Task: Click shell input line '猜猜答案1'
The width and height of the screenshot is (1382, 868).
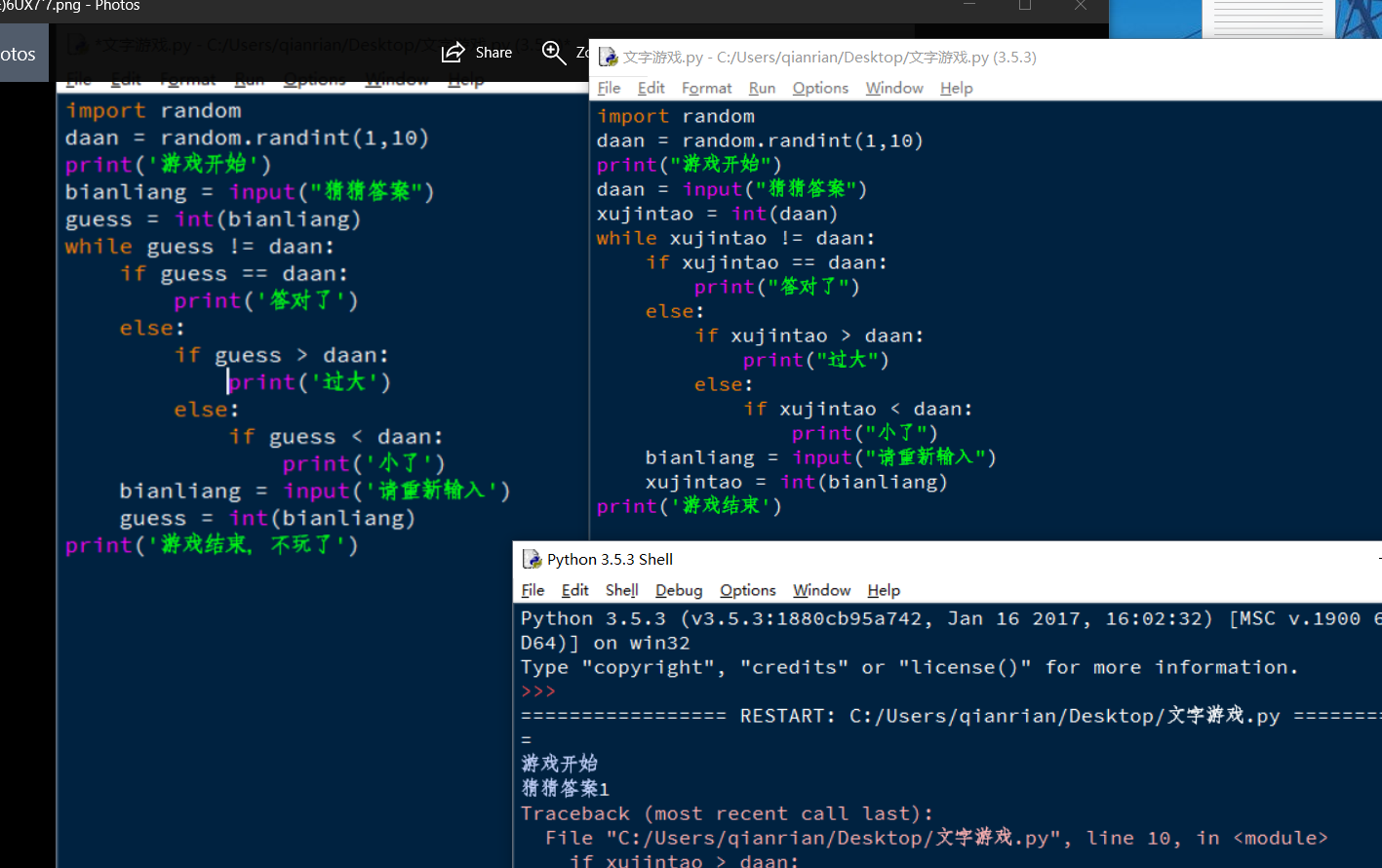Action: pyautogui.click(x=566, y=788)
